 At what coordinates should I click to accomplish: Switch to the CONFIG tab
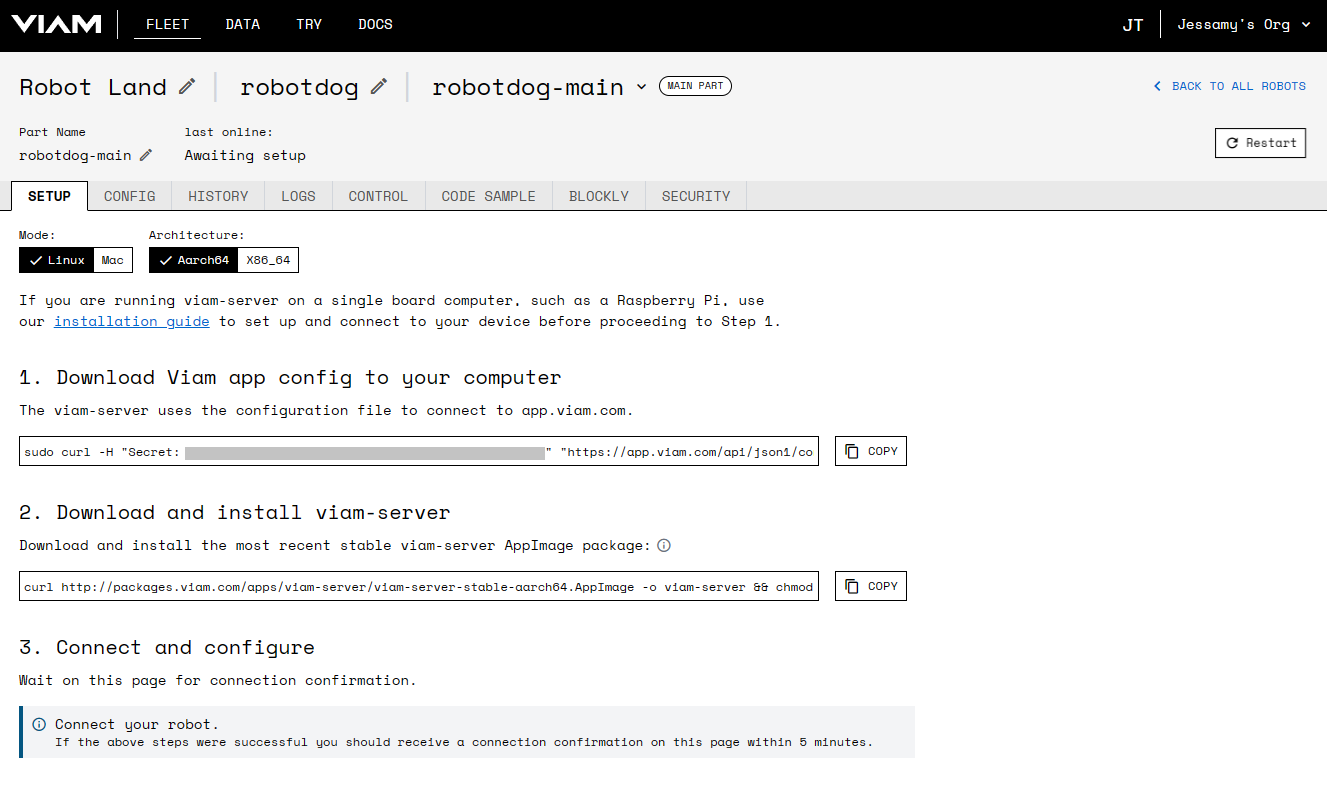pyautogui.click(x=129, y=195)
